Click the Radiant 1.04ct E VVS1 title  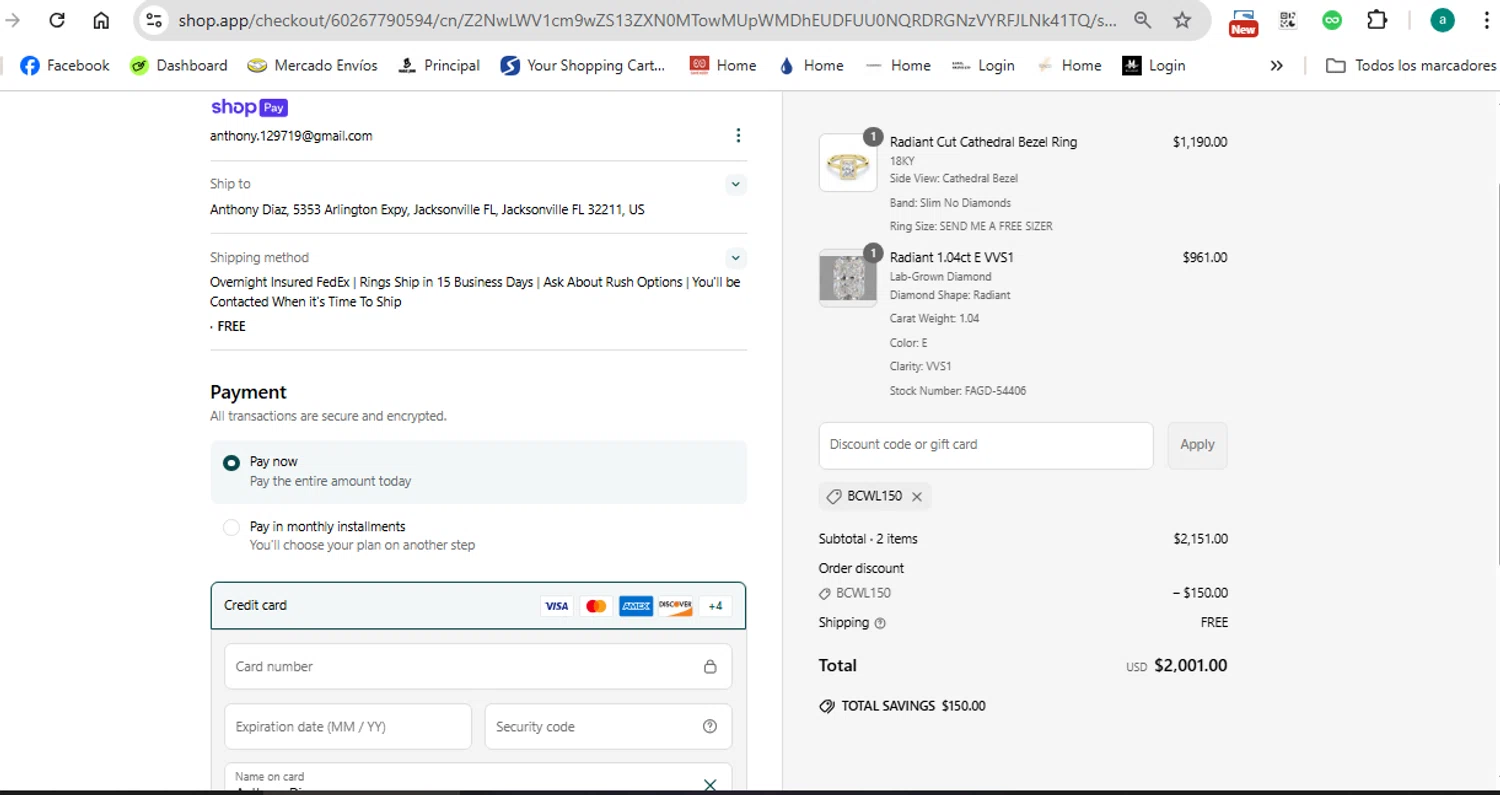(952, 257)
